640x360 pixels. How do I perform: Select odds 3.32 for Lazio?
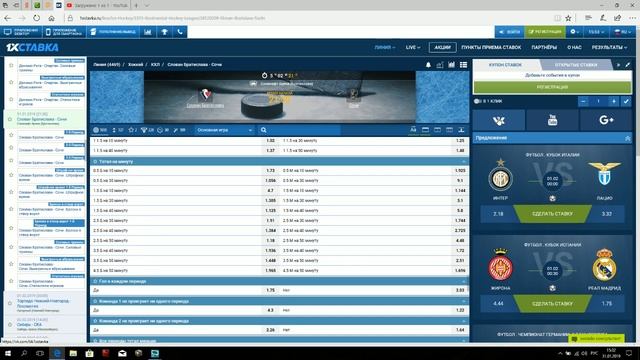[607, 214]
